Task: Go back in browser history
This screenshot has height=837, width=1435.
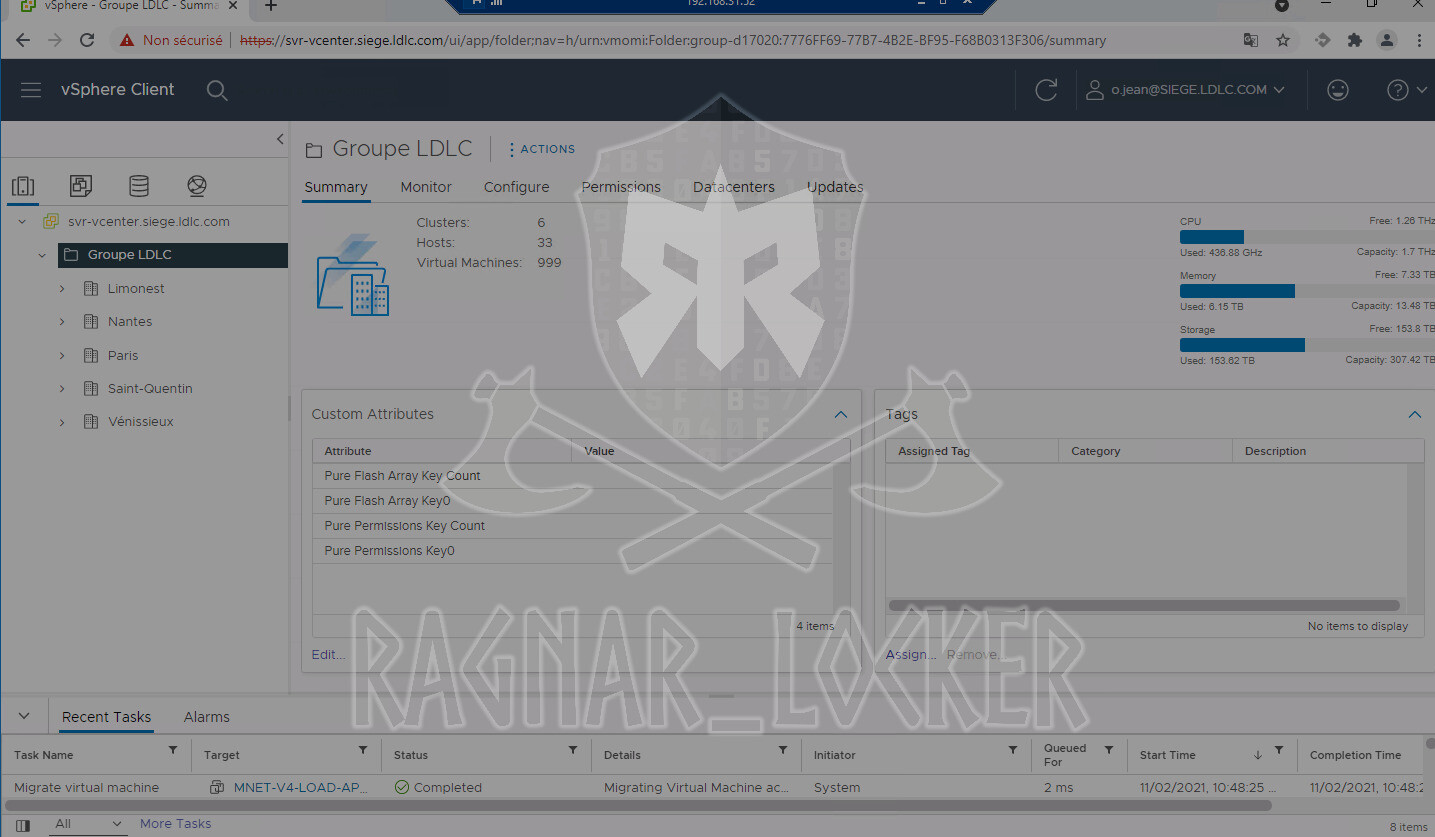Action: [x=23, y=40]
